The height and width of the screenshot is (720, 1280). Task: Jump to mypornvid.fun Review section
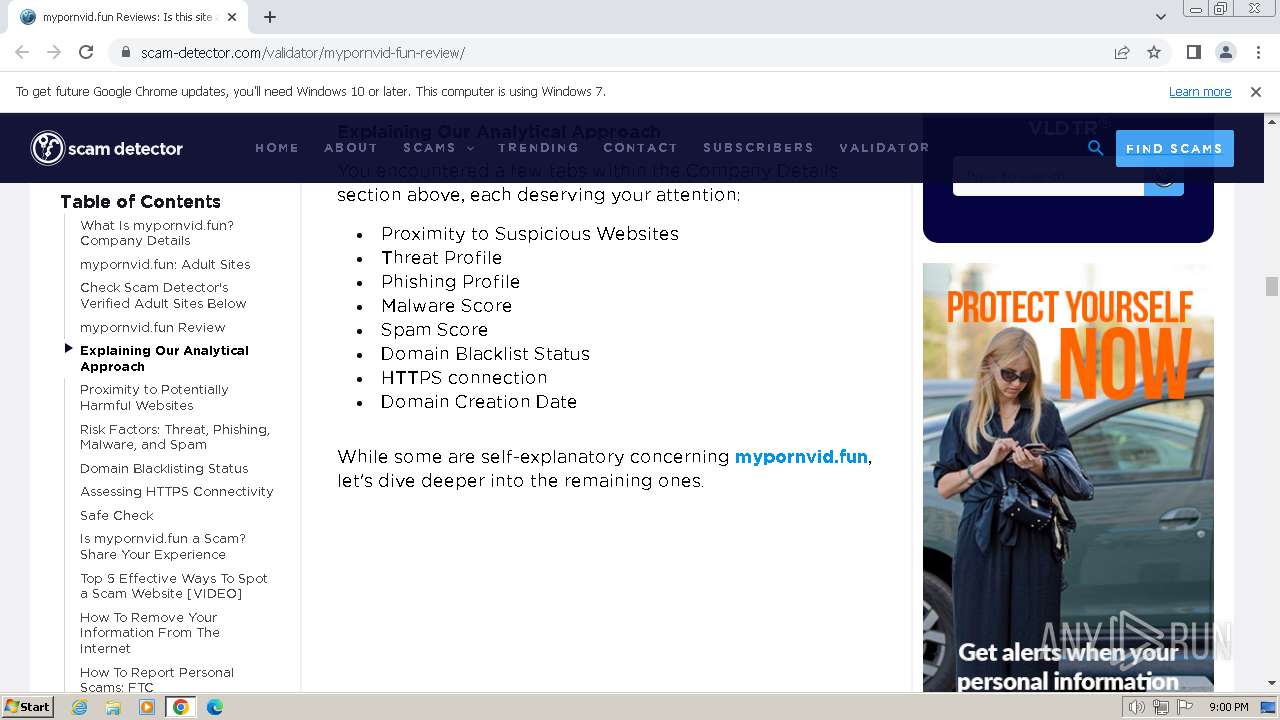click(x=153, y=327)
